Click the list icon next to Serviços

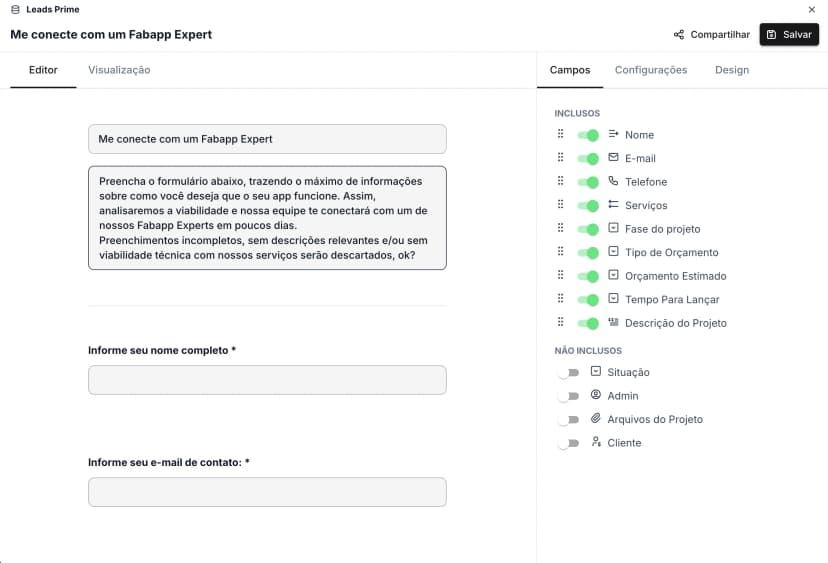(613, 205)
